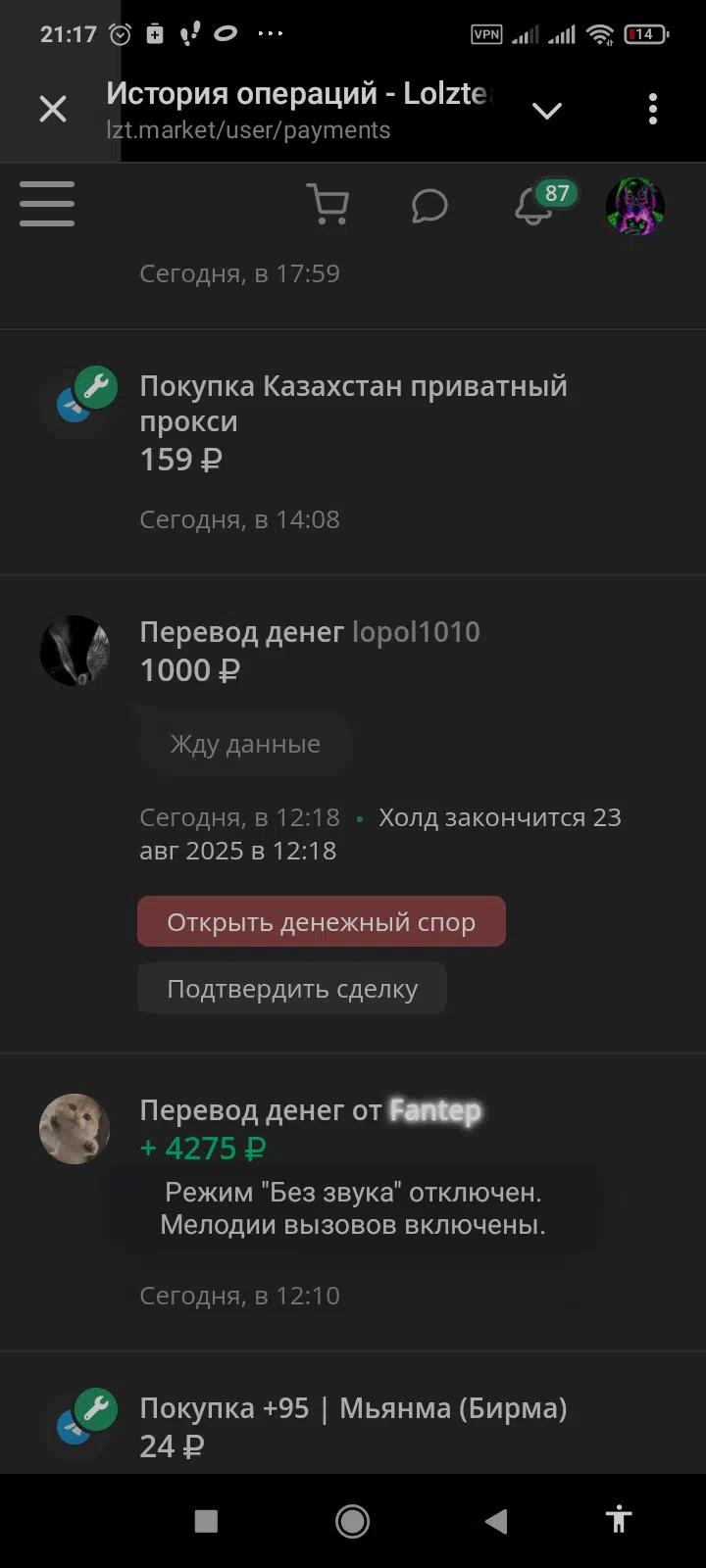Viewport: 706px width, 1568px height.
Task: Open the shopping cart icon
Action: pyautogui.click(x=328, y=205)
